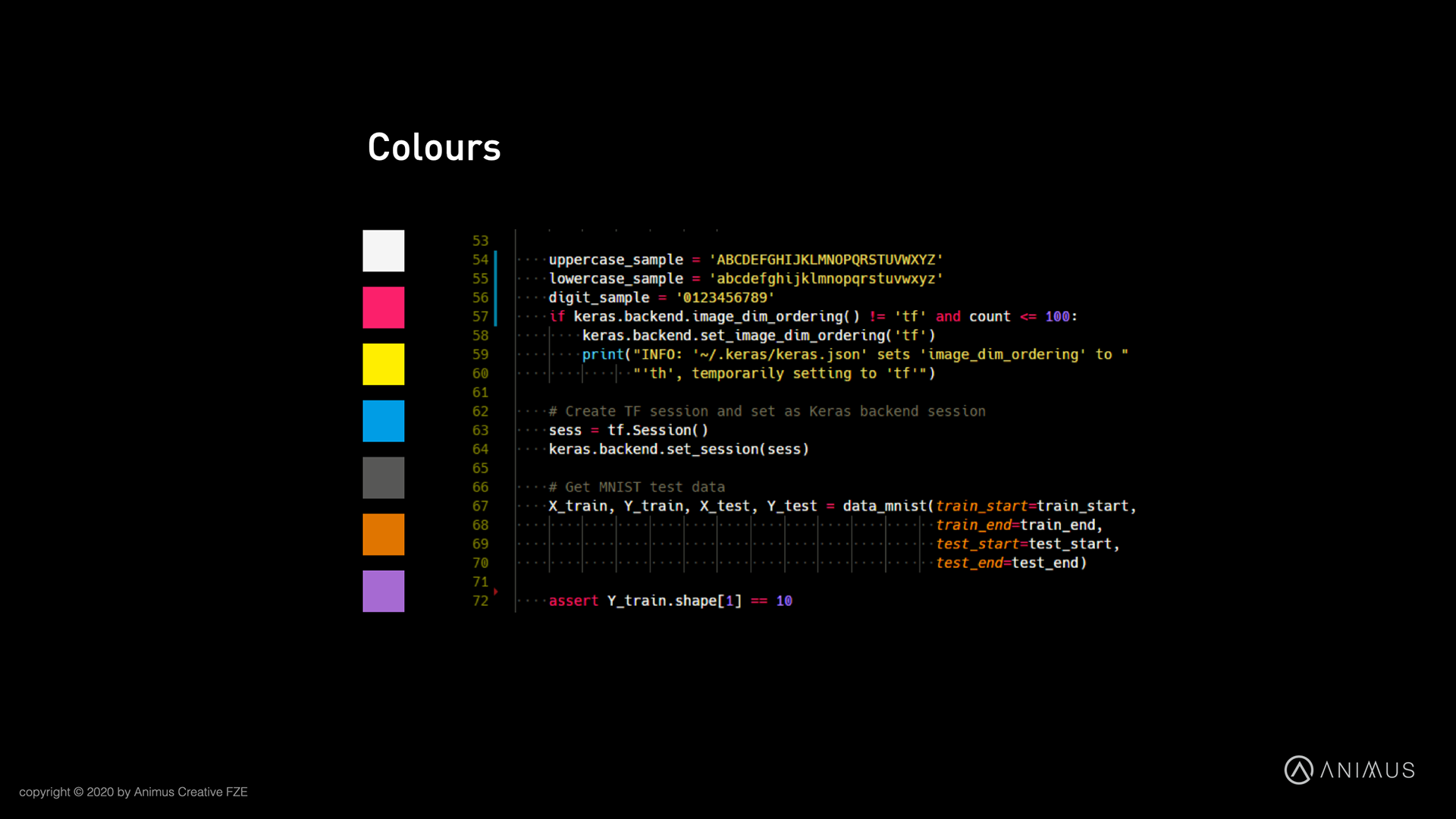Click the white colour swatch
The image size is (1456, 819).
point(383,250)
